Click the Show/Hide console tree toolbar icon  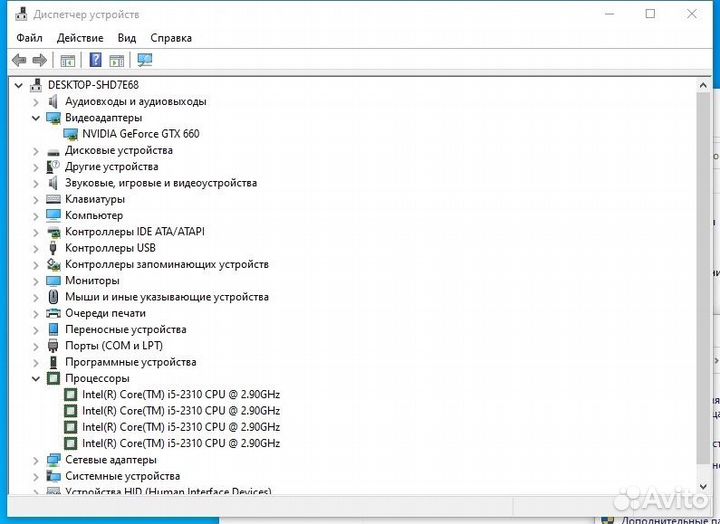pyautogui.click(x=68, y=60)
